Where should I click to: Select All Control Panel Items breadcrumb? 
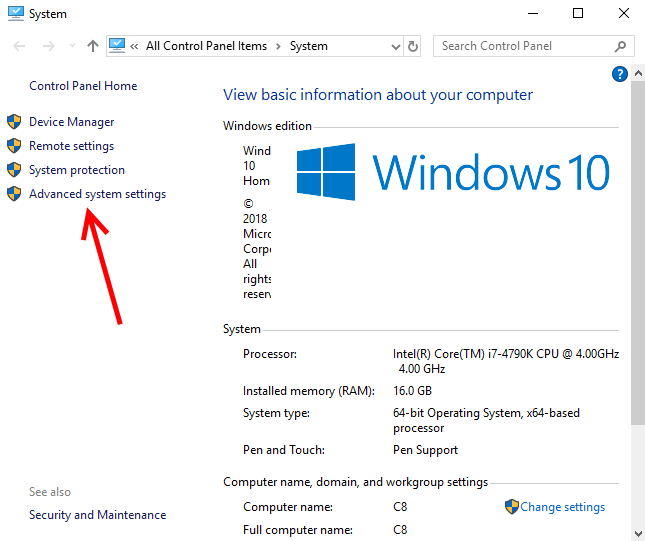(208, 46)
